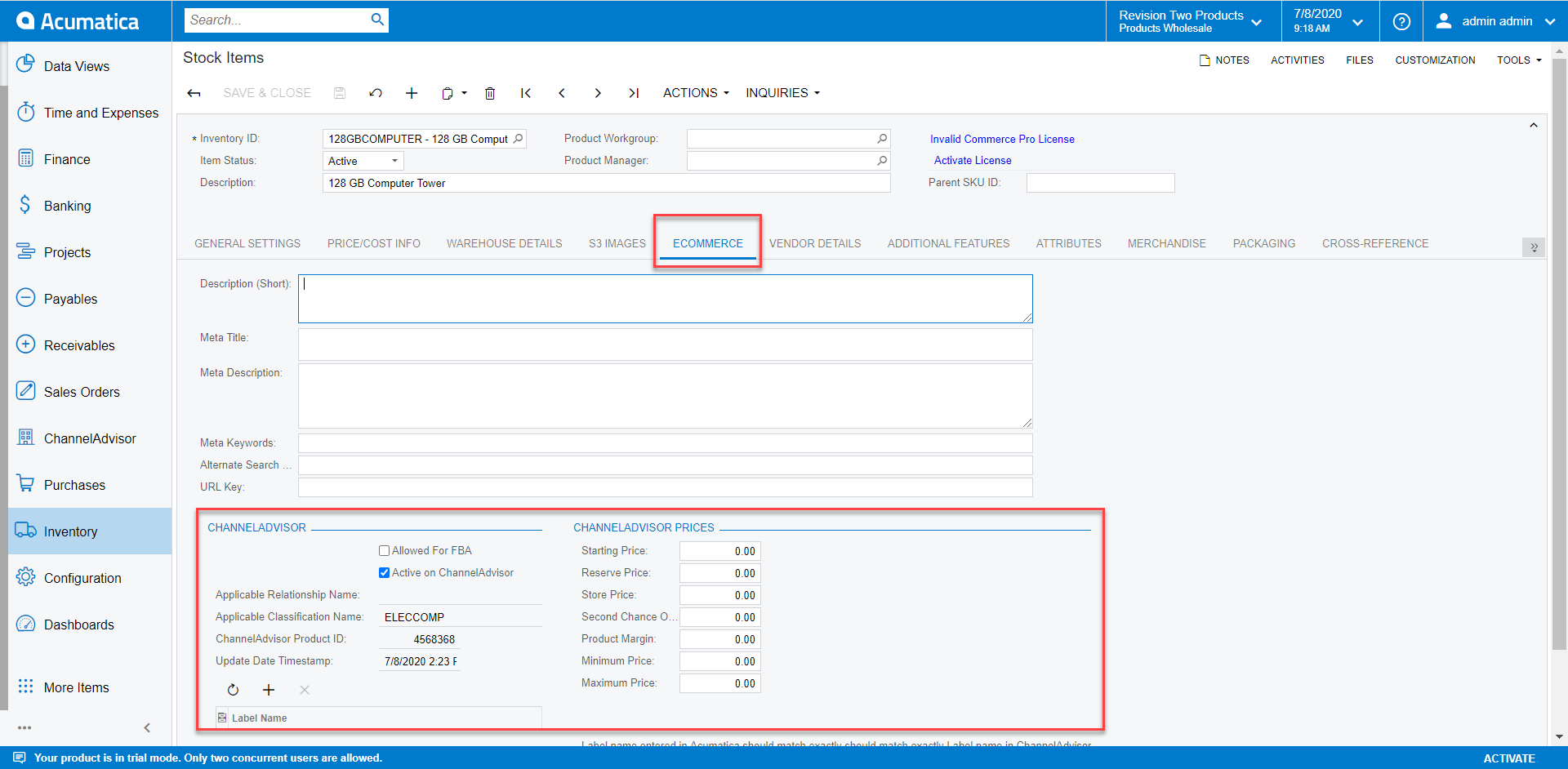The image size is (1568, 769).
Task: Open the Help question mark icon
Action: pyautogui.click(x=1401, y=21)
